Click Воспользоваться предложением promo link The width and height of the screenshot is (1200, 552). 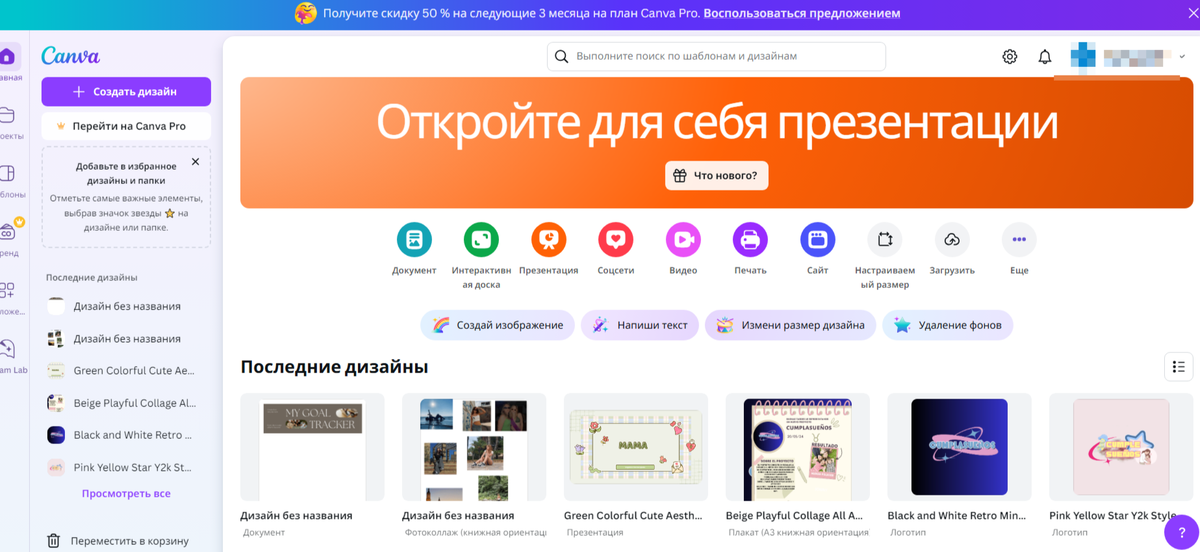[802, 13]
